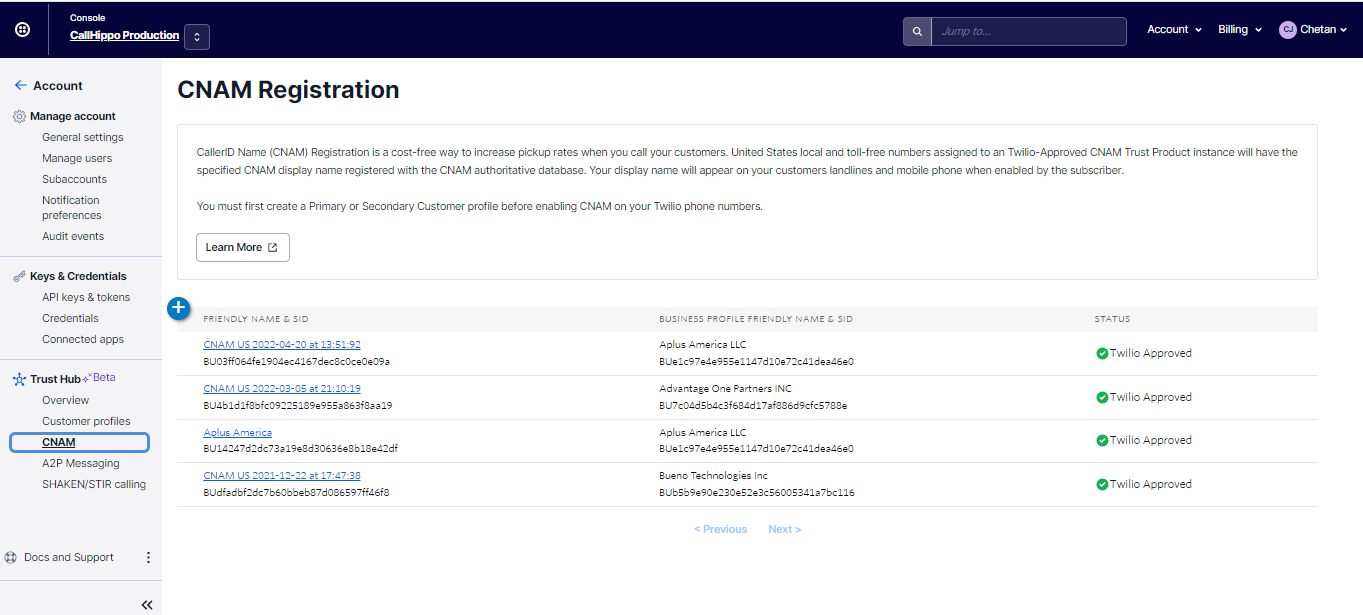Click SID BU4b1d1f8bfc09225189e955a863f8aa19
Screen dimensions: 1363x615
(298, 406)
